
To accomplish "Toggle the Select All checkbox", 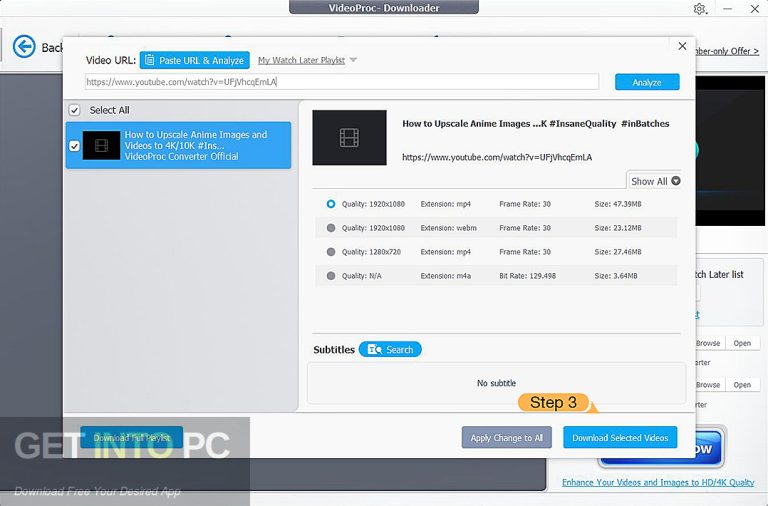I will pos(74,110).
